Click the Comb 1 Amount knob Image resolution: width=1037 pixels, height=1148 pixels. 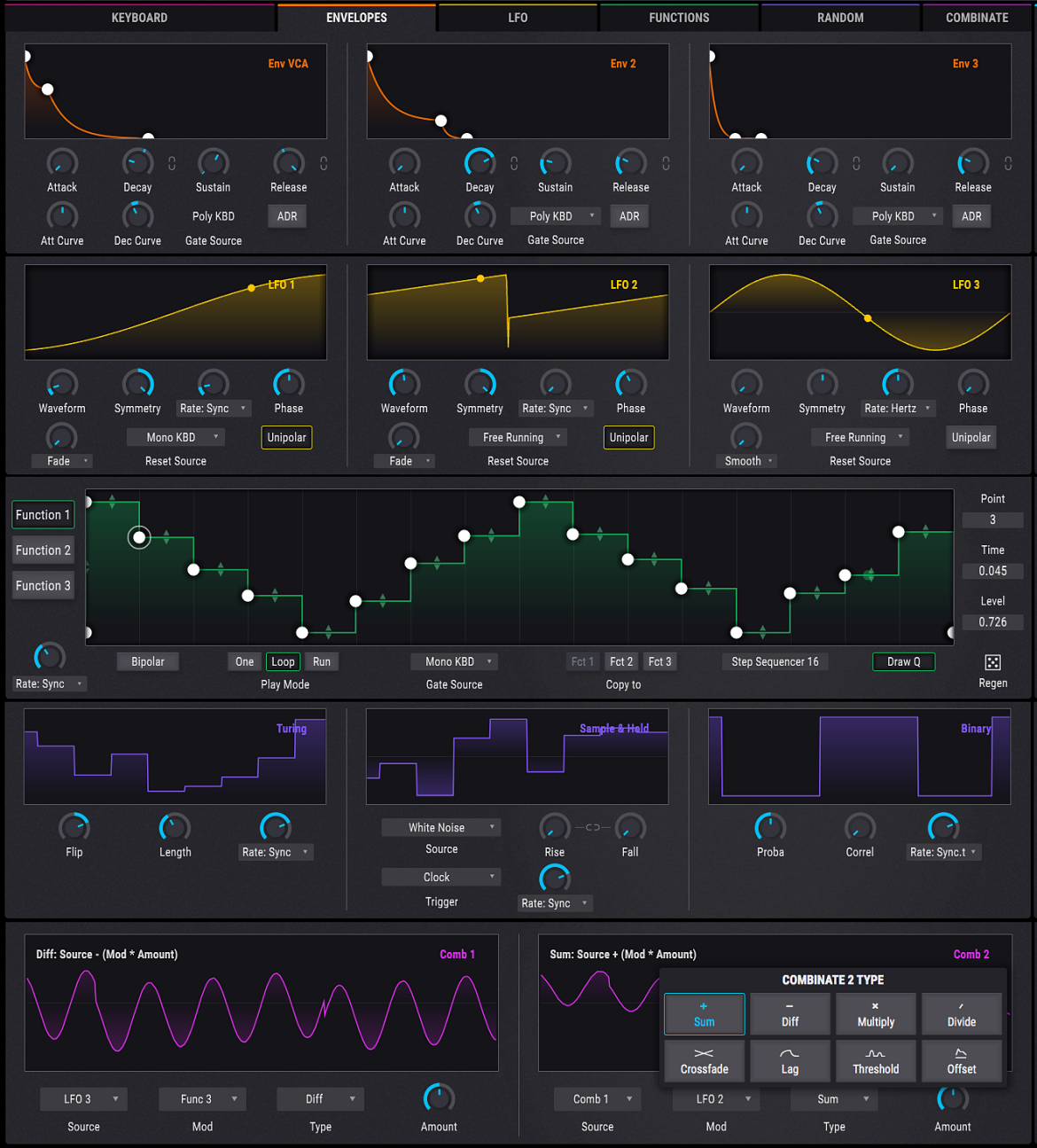439,1099
